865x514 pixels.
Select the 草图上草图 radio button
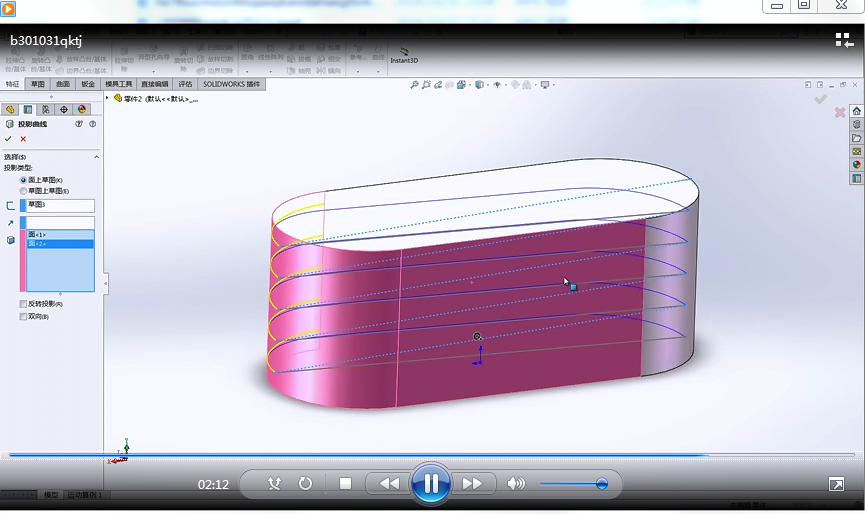(24, 190)
